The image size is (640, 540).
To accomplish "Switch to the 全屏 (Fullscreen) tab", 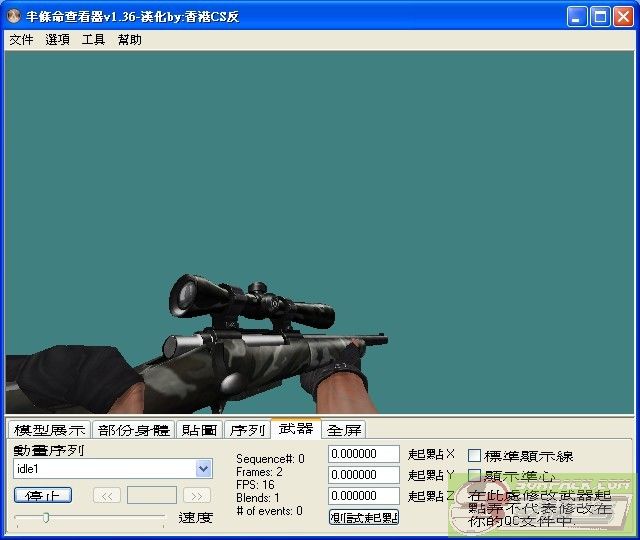I will (344, 430).
